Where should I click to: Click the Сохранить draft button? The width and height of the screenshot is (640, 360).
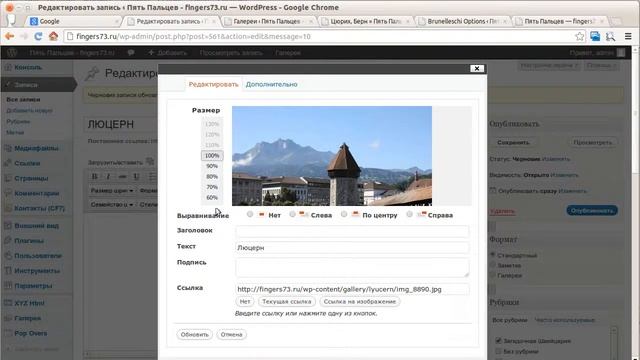tap(513, 142)
